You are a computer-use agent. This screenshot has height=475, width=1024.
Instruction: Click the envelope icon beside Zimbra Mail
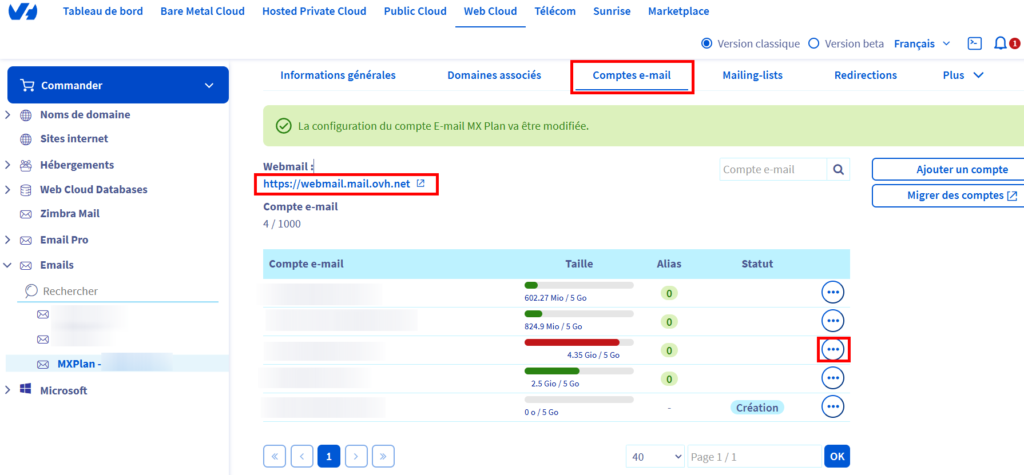[26, 214]
